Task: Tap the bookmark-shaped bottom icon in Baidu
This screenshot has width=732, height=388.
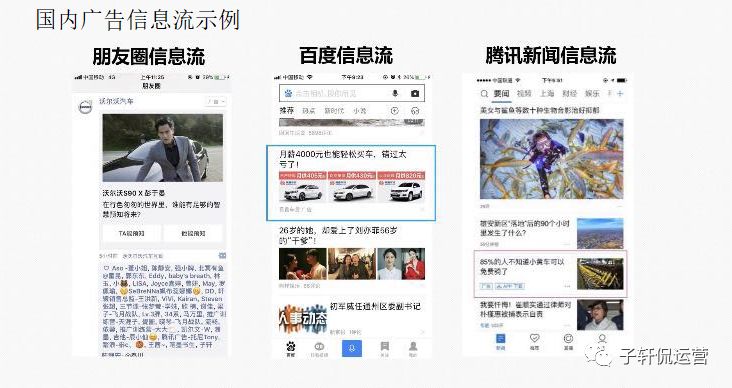Action: click(384, 348)
